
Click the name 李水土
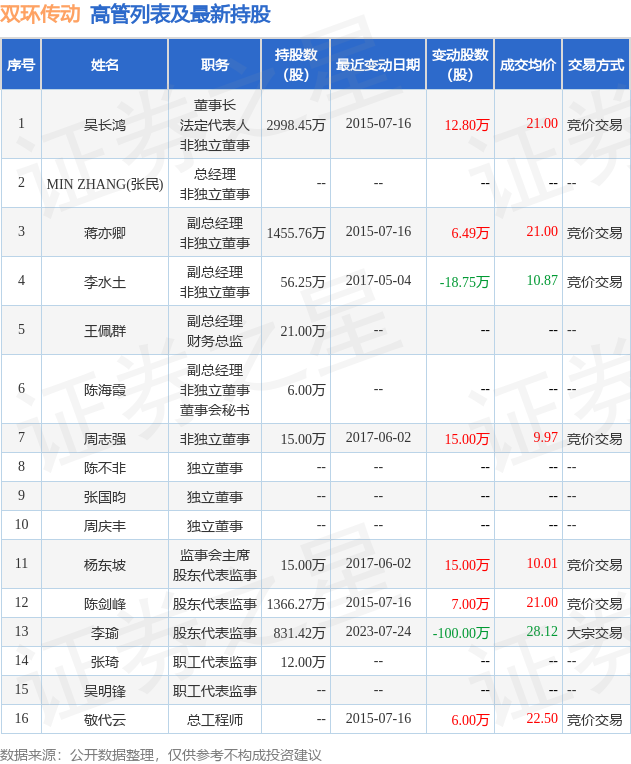pyautogui.click(x=105, y=282)
